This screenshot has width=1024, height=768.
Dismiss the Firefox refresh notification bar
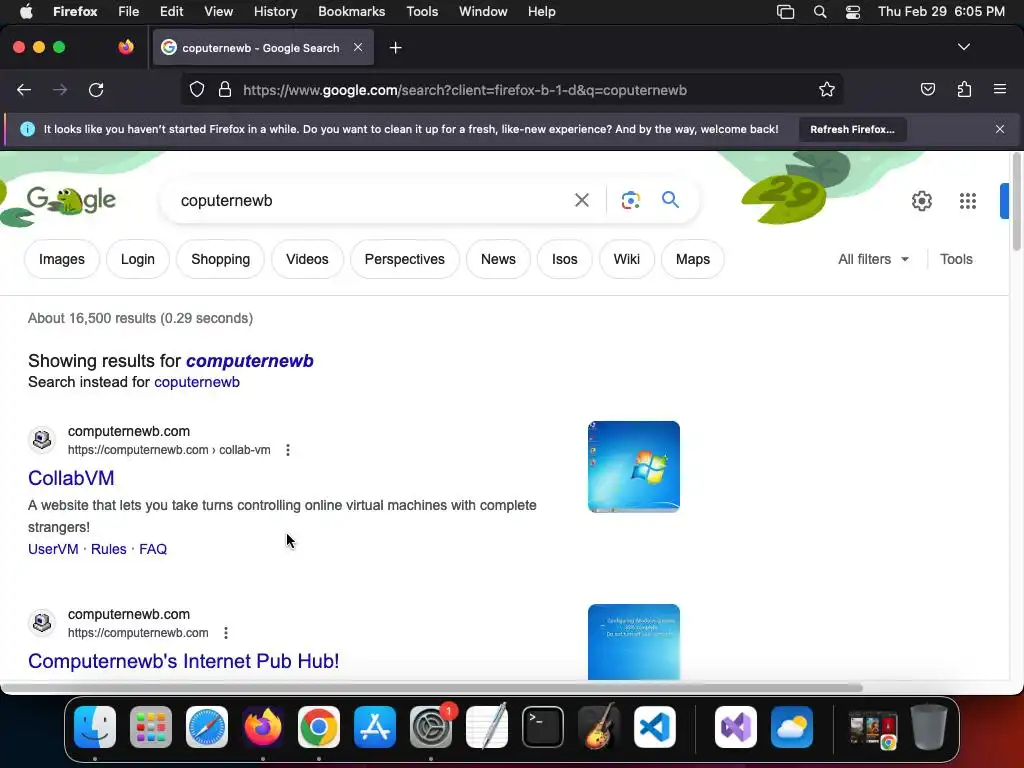point(1000,129)
